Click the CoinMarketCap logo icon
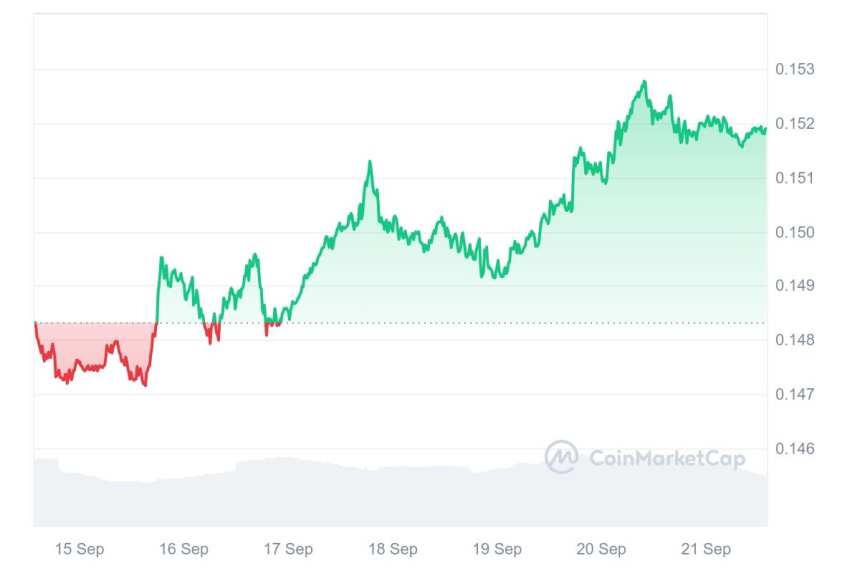860x573 pixels. click(x=561, y=457)
